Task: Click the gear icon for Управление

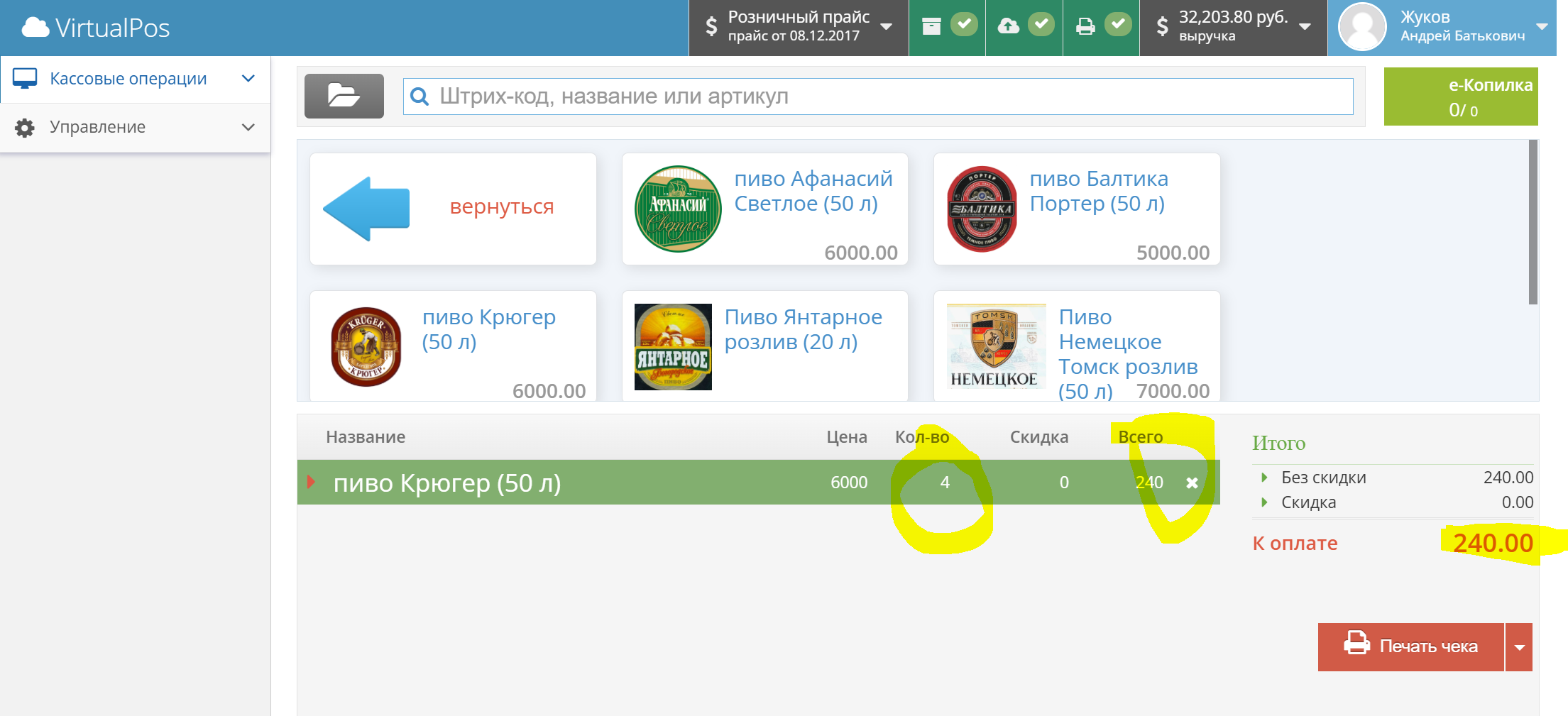Action: coord(25,128)
